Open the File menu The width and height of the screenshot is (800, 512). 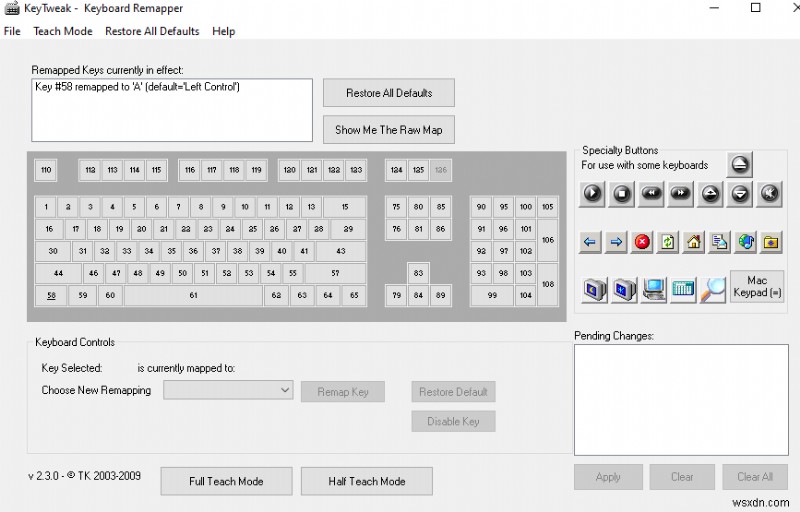point(12,31)
